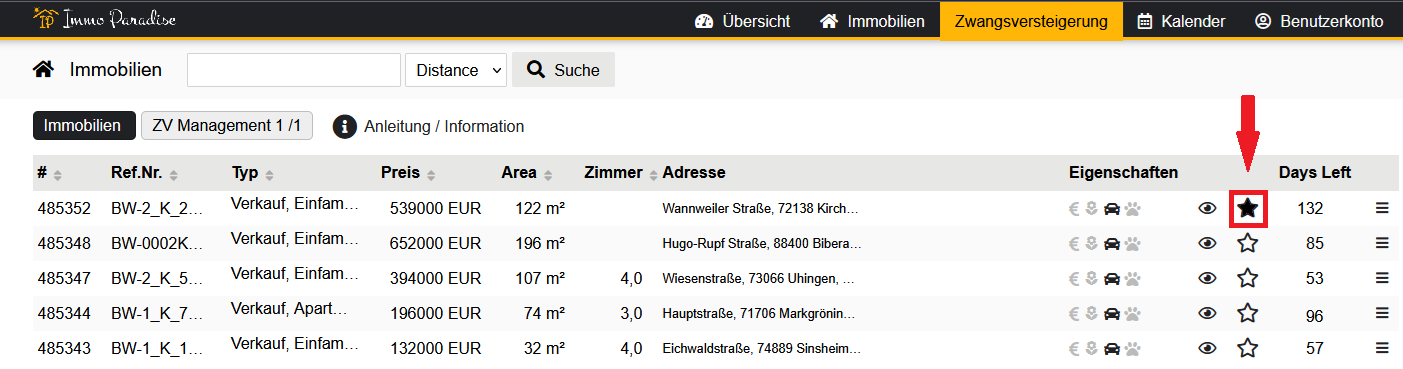Toggle the favorite star for listing 485343
The width and height of the screenshot is (1403, 369).
(x=1247, y=348)
